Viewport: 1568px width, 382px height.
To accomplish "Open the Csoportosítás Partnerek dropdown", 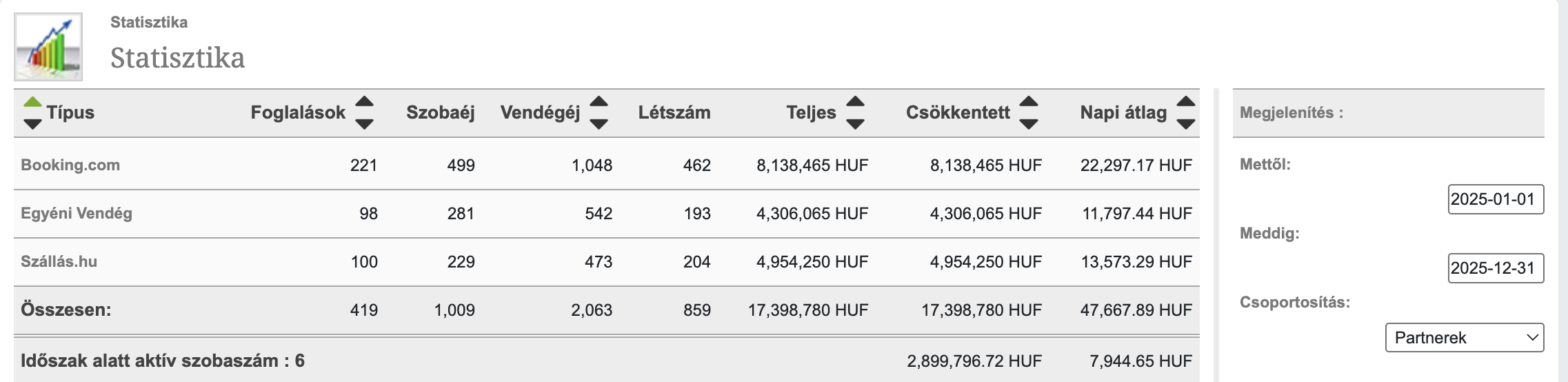I will [1464, 338].
